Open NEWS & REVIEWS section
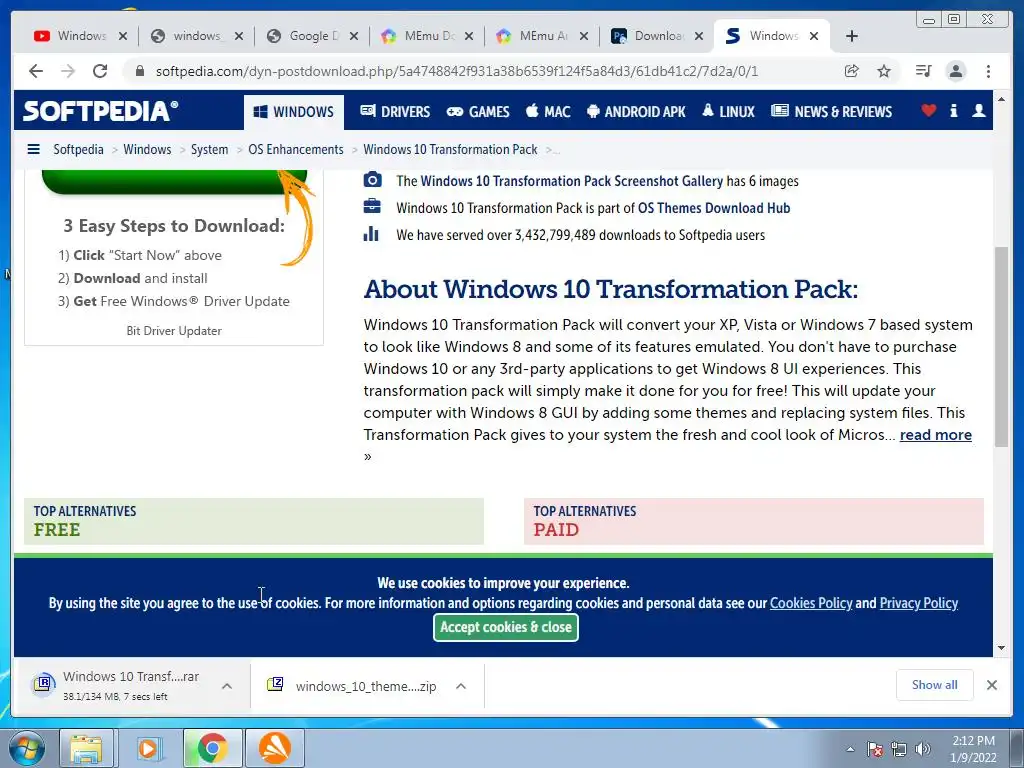Image resolution: width=1024 pixels, height=768 pixels. pyautogui.click(x=831, y=112)
